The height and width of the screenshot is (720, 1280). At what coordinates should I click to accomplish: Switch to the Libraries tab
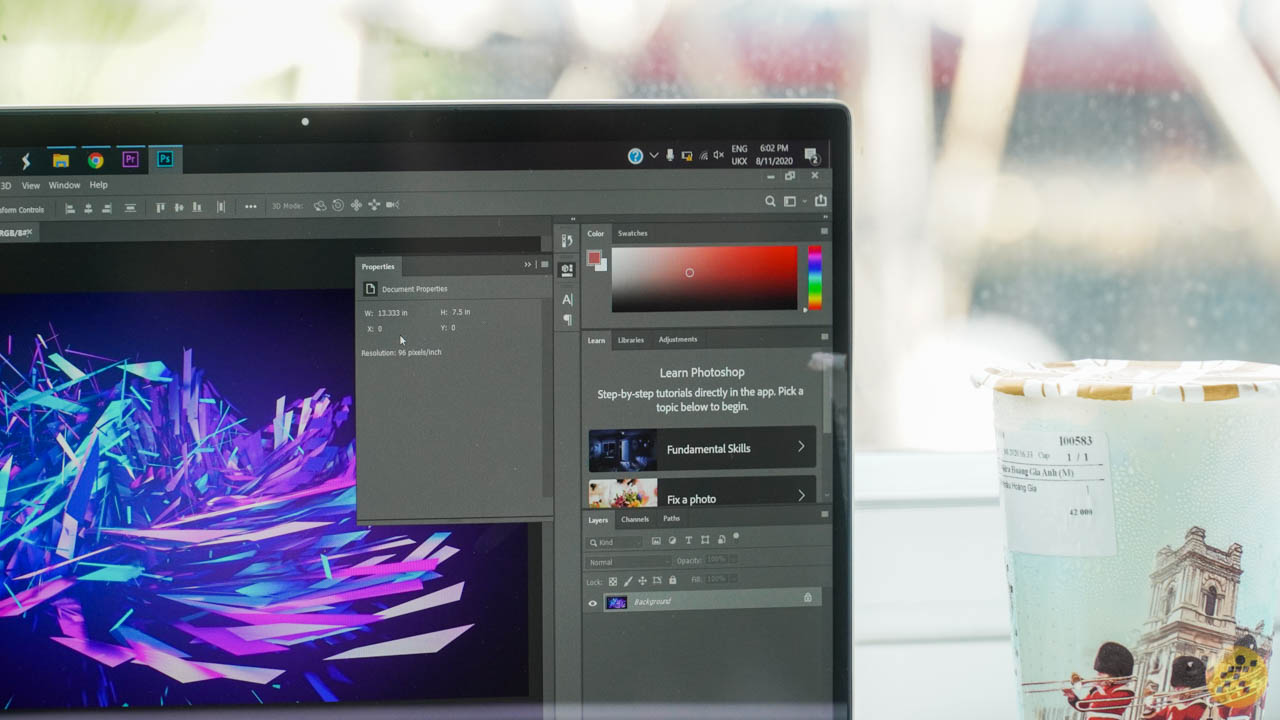tap(631, 340)
